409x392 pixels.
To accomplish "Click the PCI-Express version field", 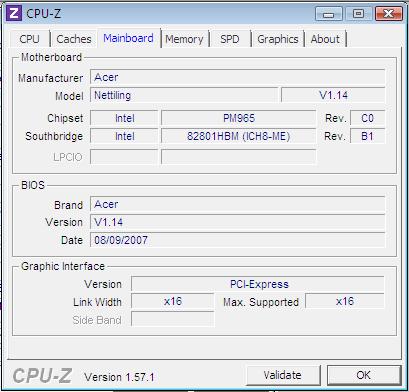I will click(x=258, y=284).
